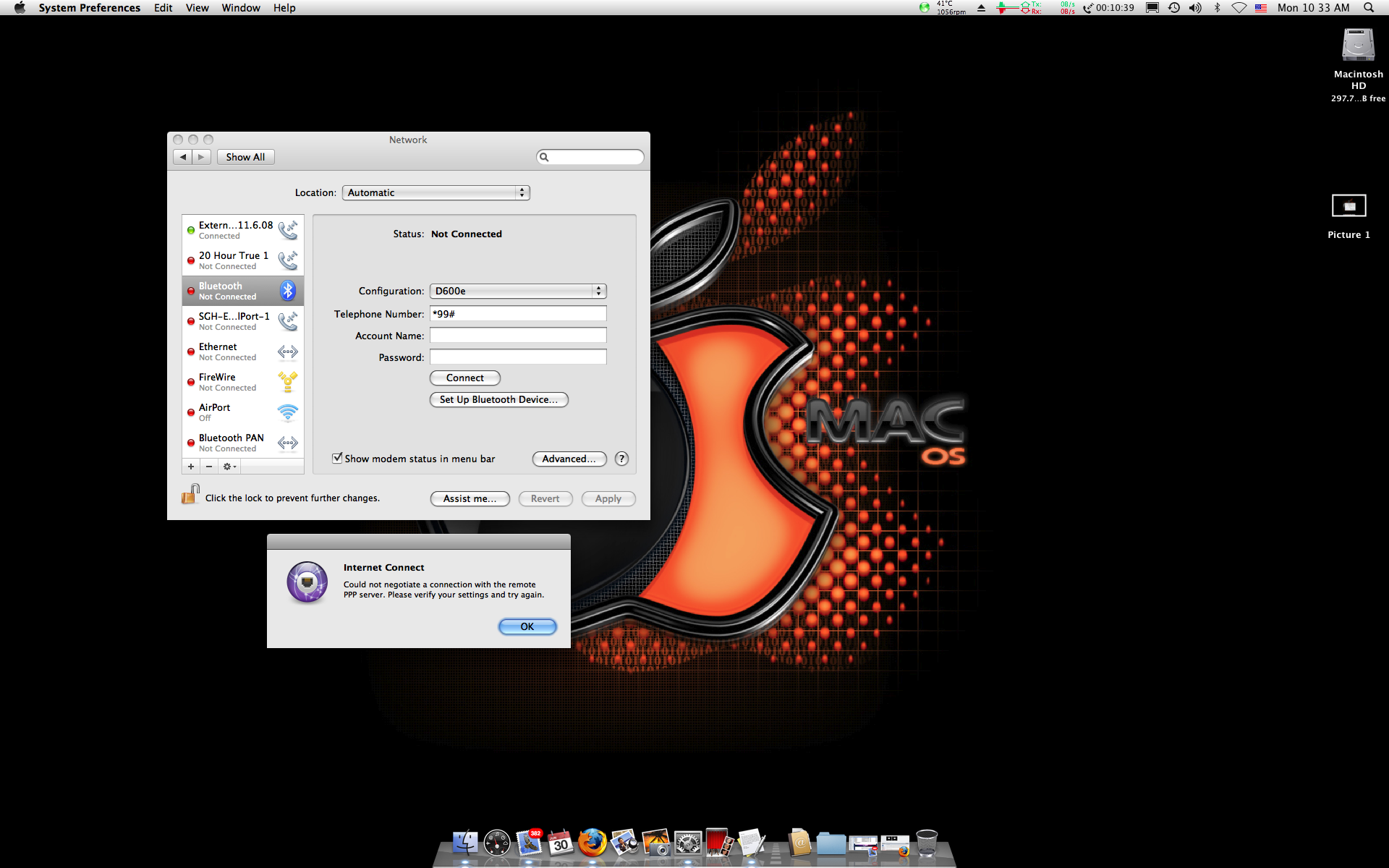Open the Edit menu in menu bar
This screenshot has height=868, width=1389.
click(x=163, y=8)
